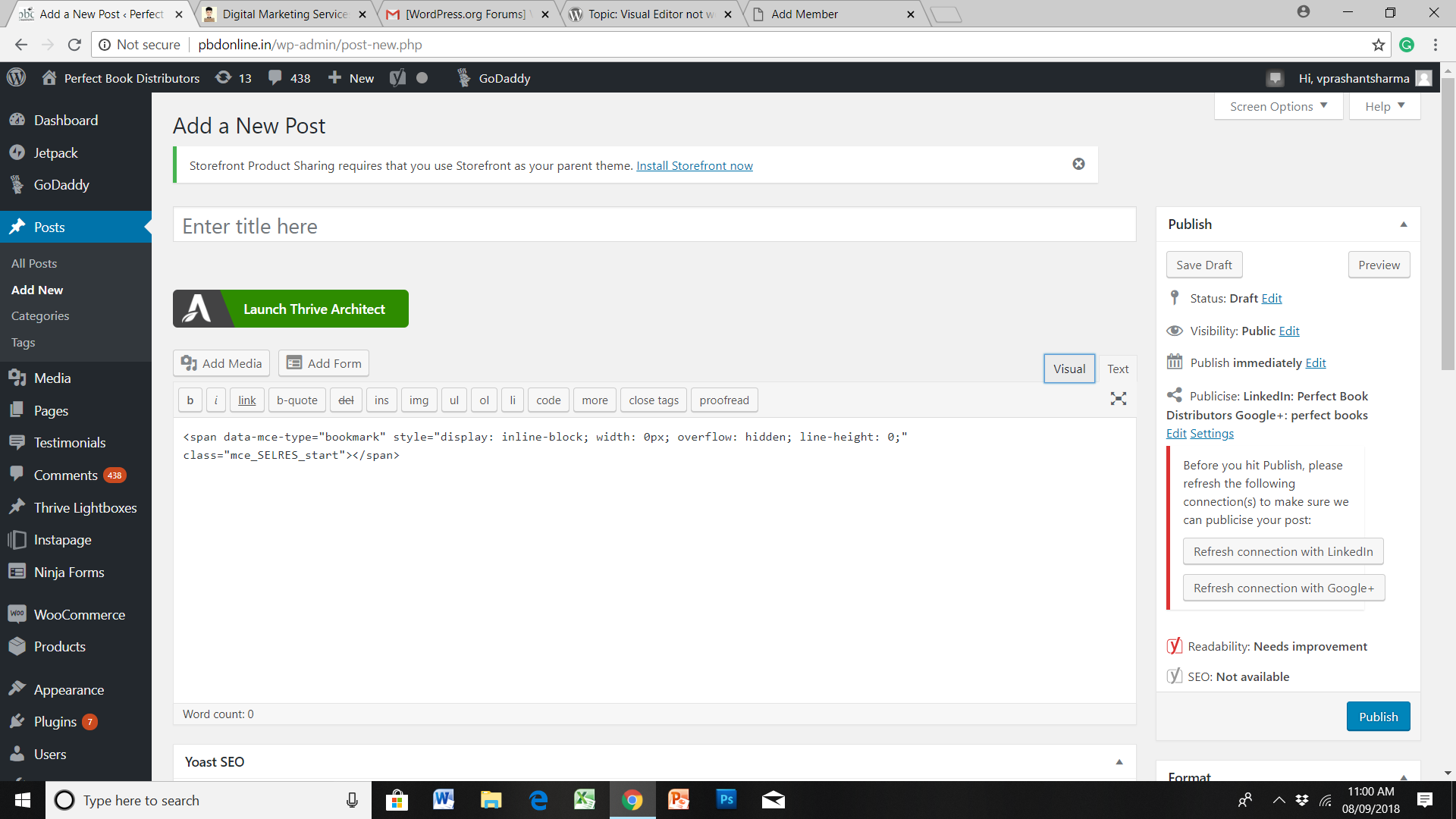Edit the Publish immediately schedule
Viewport: 1456px width, 819px height.
(x=1316, y=362)
